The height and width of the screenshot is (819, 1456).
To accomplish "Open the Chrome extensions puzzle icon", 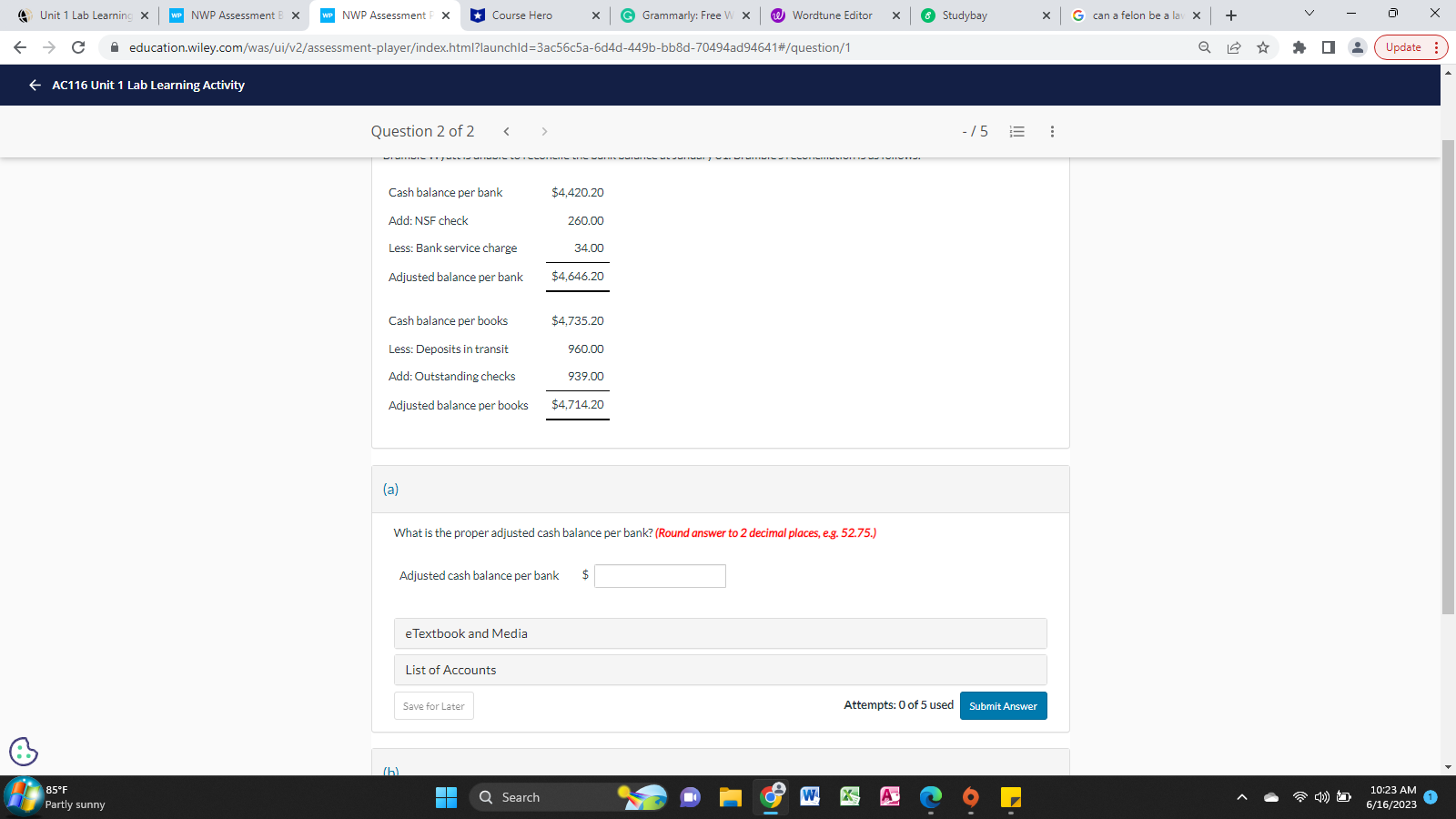I will point(1299,47).
